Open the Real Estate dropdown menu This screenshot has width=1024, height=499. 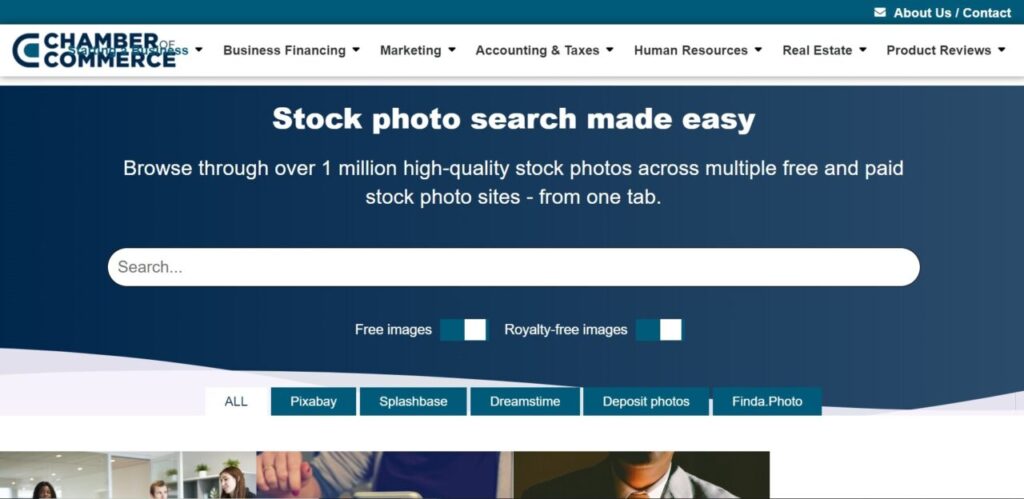(x=824, y=50)
